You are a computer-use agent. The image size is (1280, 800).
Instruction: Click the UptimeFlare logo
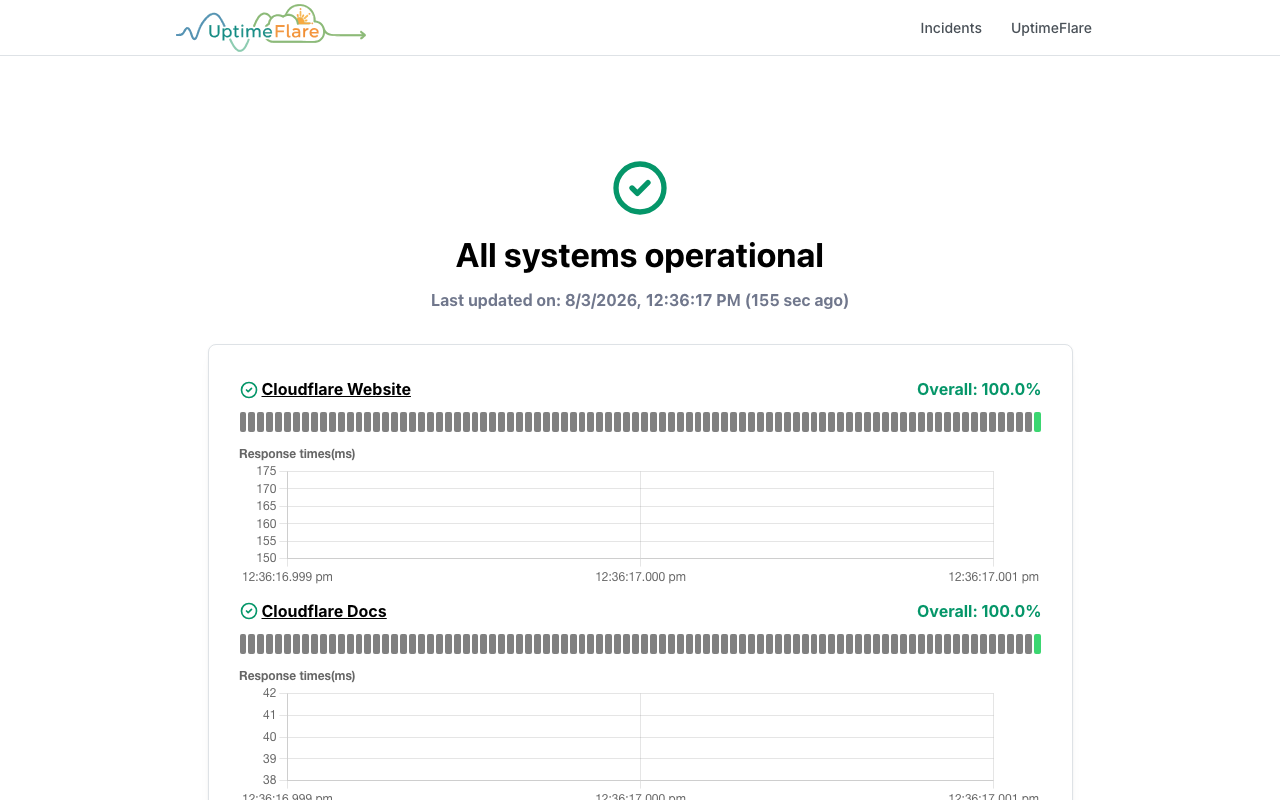pyautogui.click(x=271, y=28)
